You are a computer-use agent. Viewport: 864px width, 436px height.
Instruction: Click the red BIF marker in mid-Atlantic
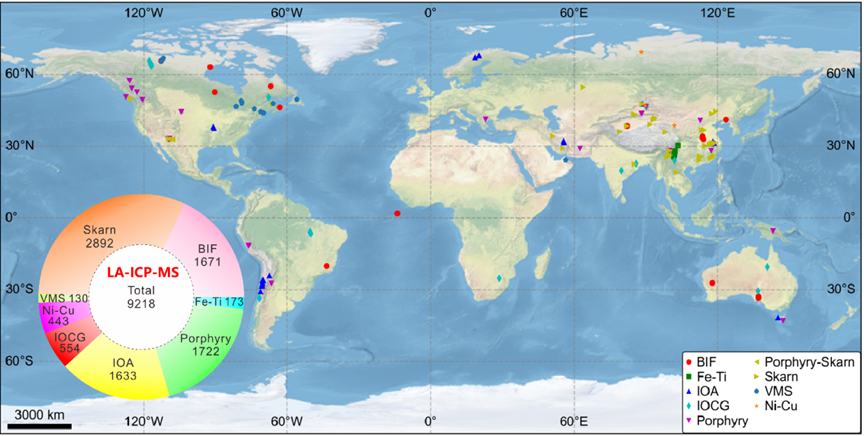point(397,214)
